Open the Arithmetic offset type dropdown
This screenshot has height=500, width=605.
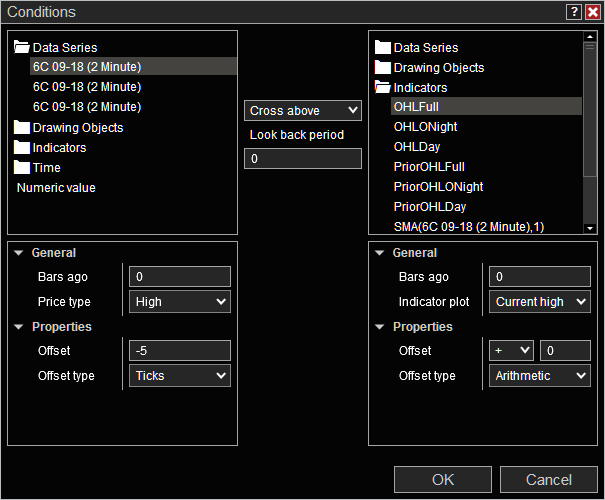[x=540, y=376]
